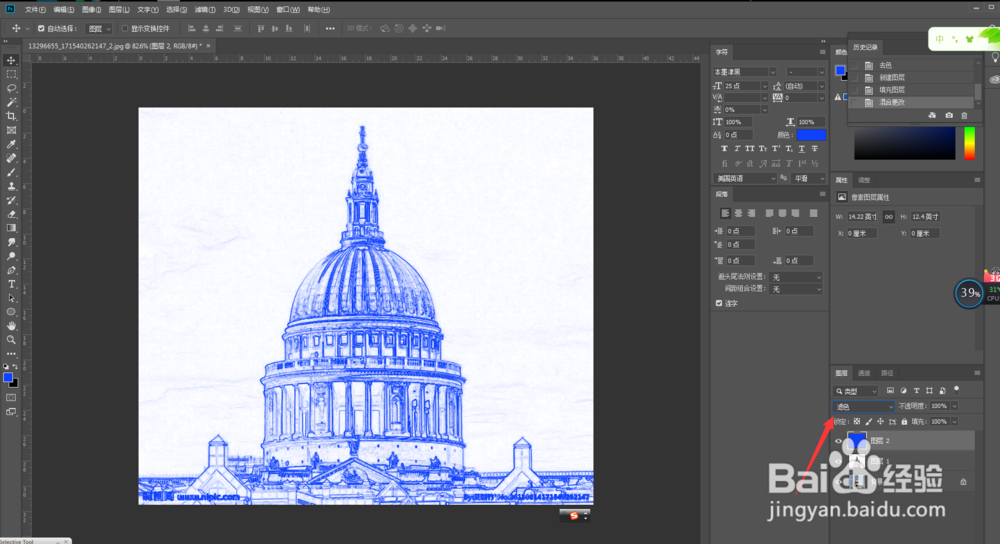Open the layer blend mode dropdown
Viewport: 1000px width, 544px height.
point(864,406)
